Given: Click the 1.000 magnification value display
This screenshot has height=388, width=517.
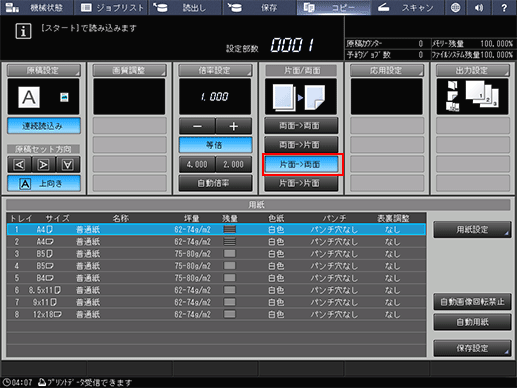Looking at the screenshot, I should [x=215, y=97].
